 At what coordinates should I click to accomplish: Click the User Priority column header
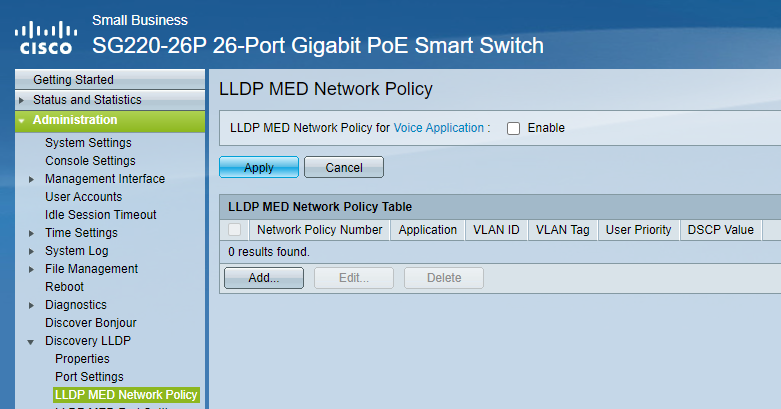tap(638, 230)
